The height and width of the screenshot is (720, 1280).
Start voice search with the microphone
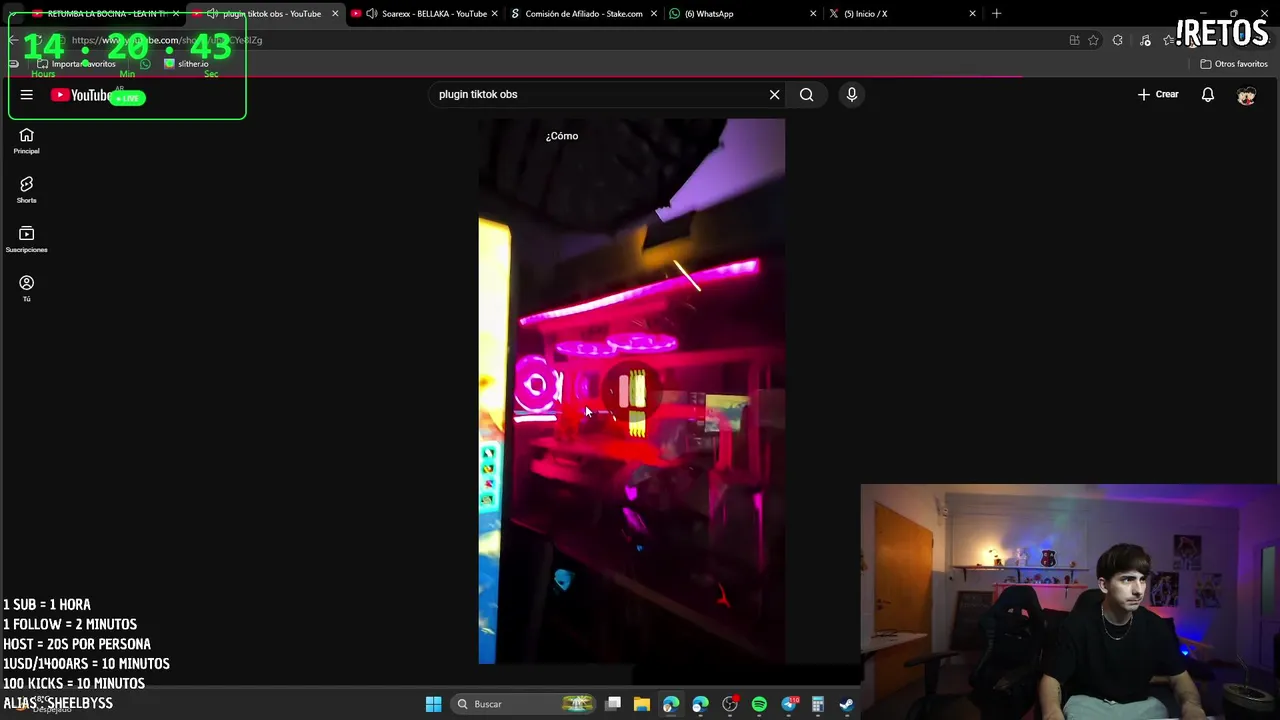[852, 94]
